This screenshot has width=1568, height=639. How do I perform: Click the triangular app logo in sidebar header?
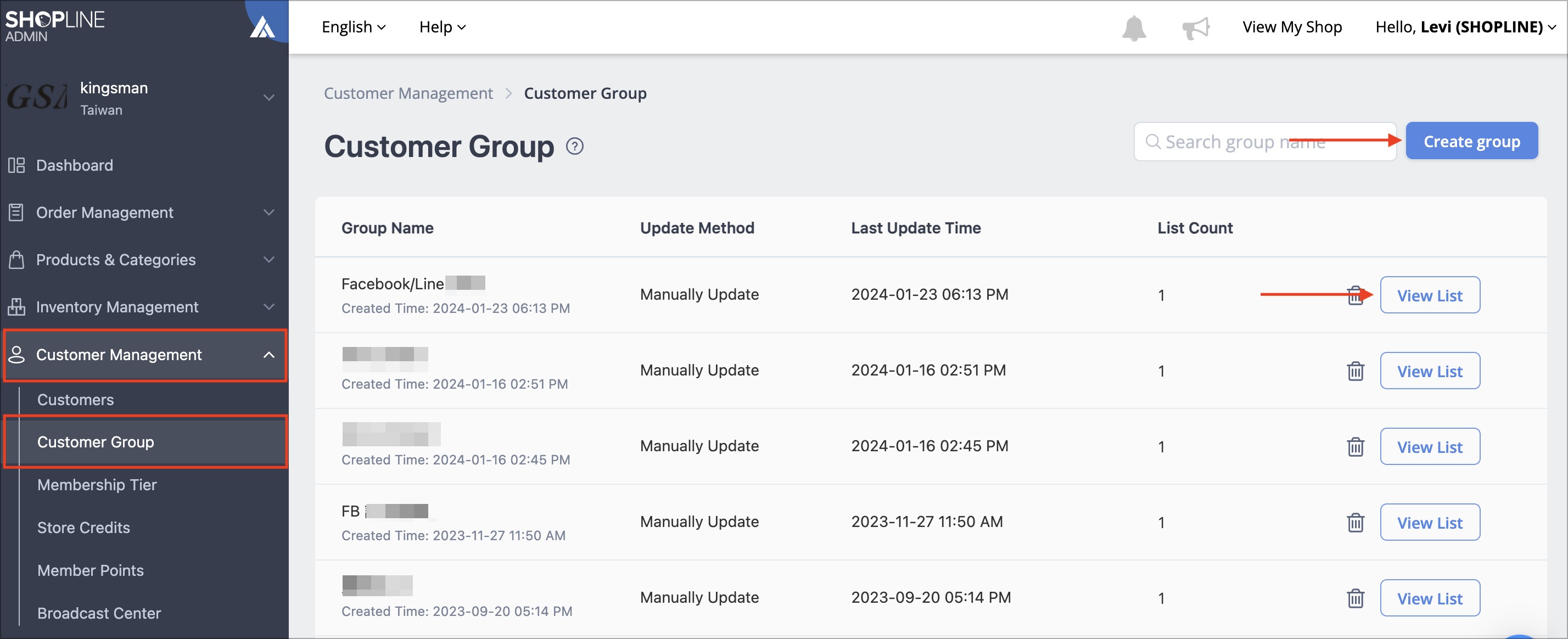click(x=262, y=27)
